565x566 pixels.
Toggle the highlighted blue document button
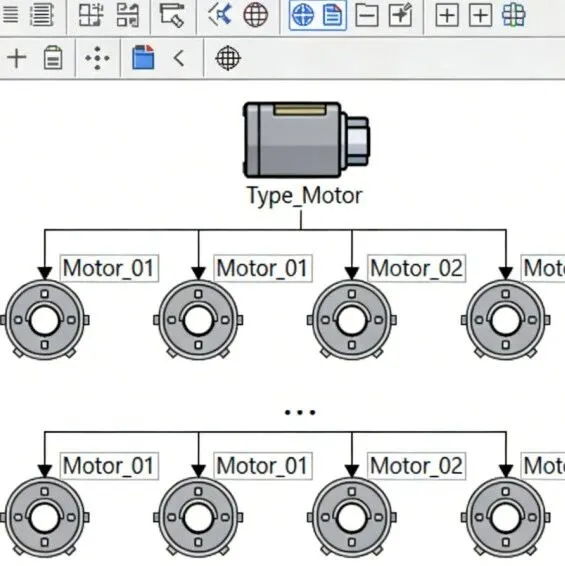point(333,15)
